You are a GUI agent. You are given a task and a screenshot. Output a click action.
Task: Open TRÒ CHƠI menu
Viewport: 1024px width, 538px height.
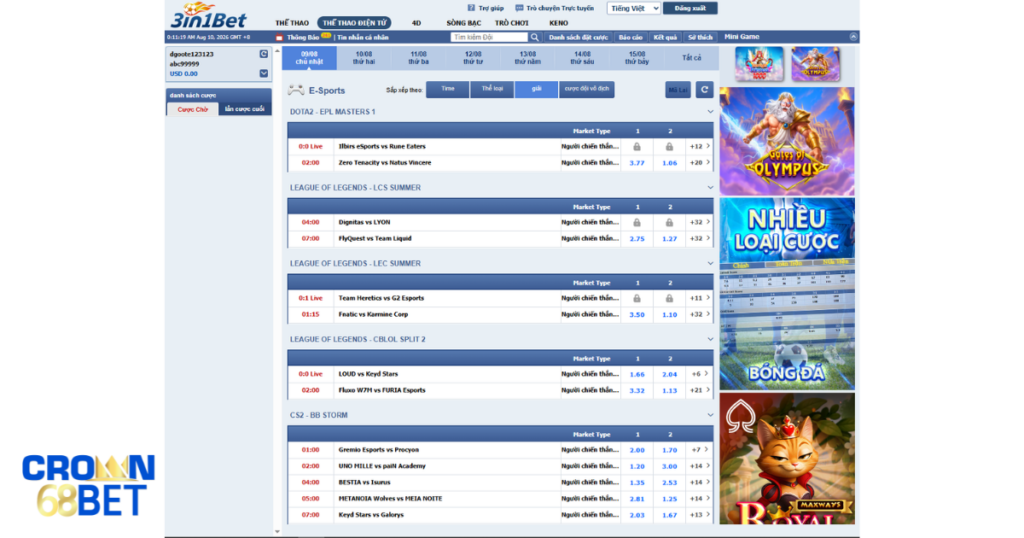tap(511, 23)
